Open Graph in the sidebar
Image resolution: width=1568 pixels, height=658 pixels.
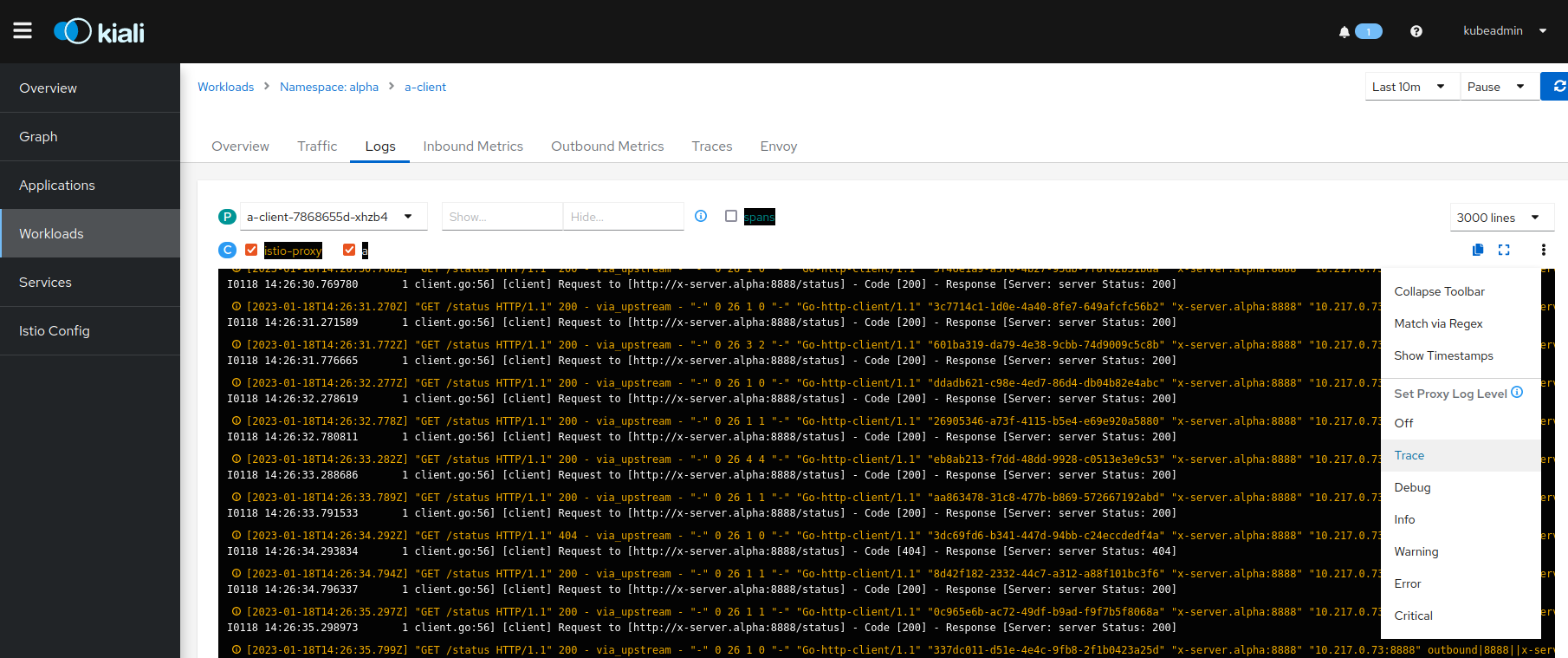click(90, 136)
